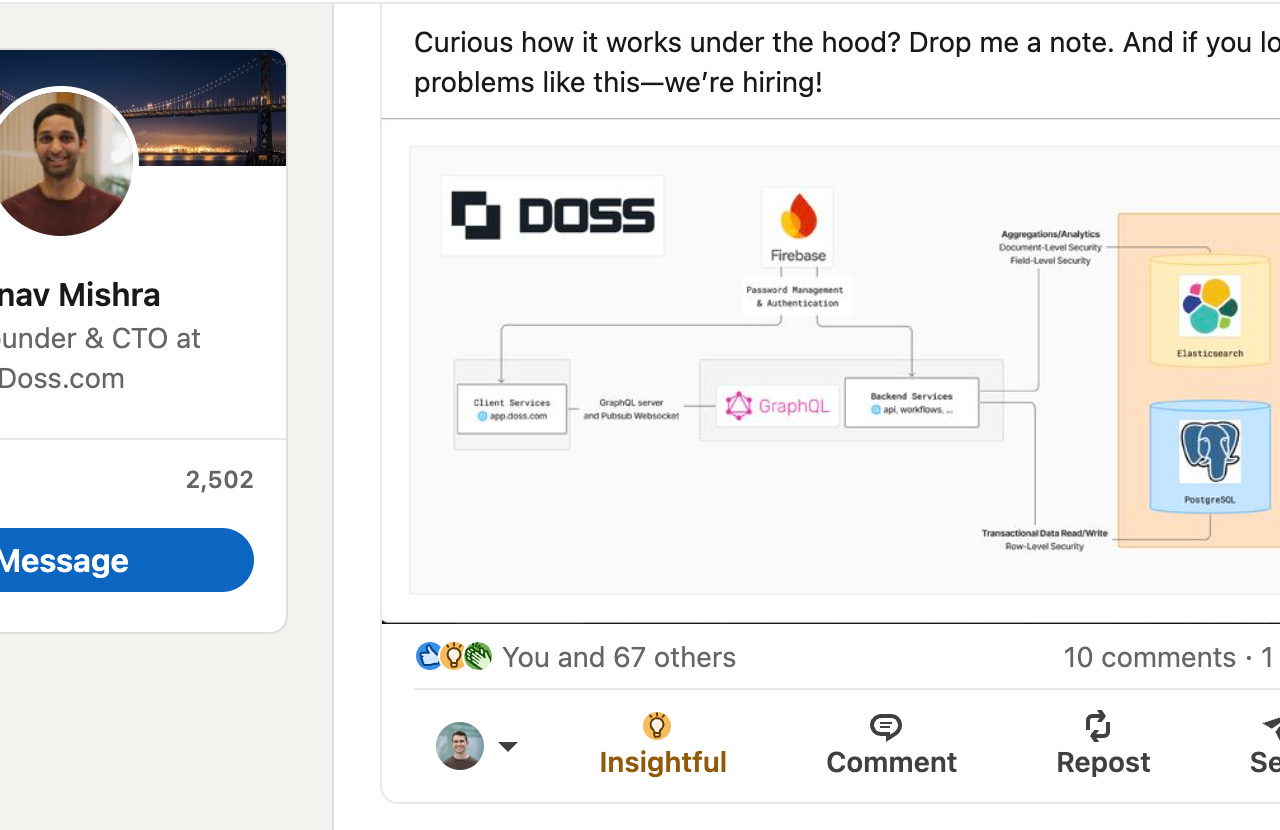Open the Comment action on the post
1280x830 pixels.
pos(891,745)
